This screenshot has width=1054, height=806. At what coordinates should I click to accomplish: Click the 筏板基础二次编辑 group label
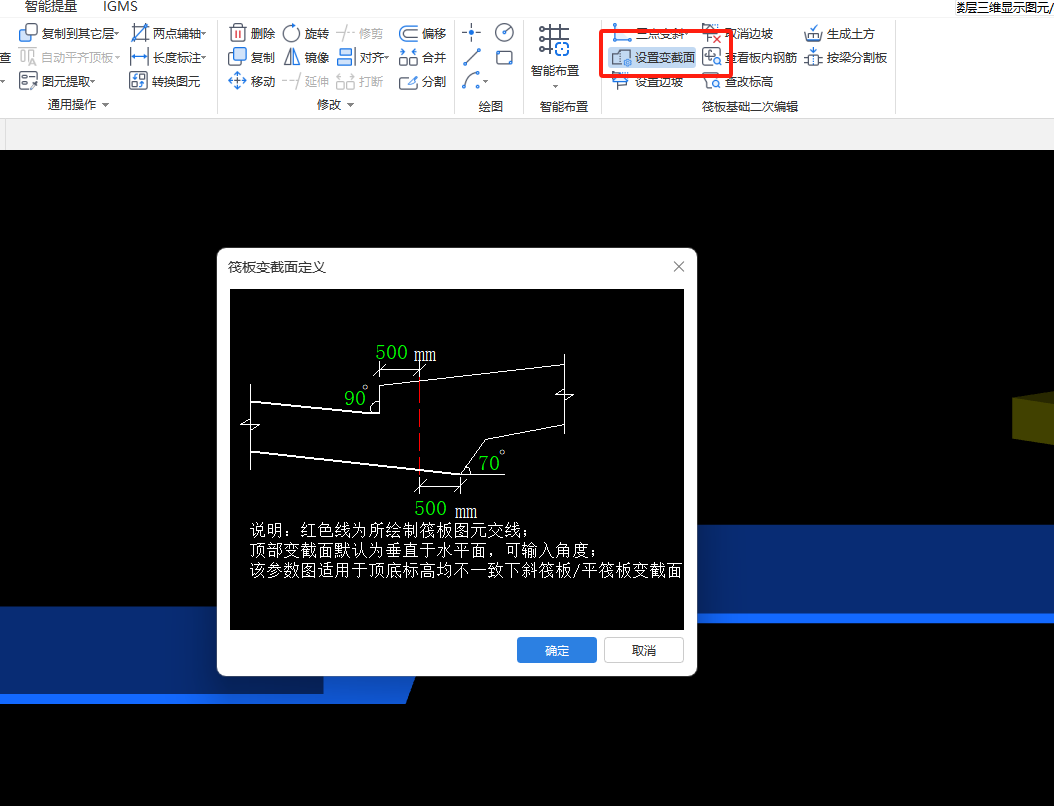pos(749,106)
